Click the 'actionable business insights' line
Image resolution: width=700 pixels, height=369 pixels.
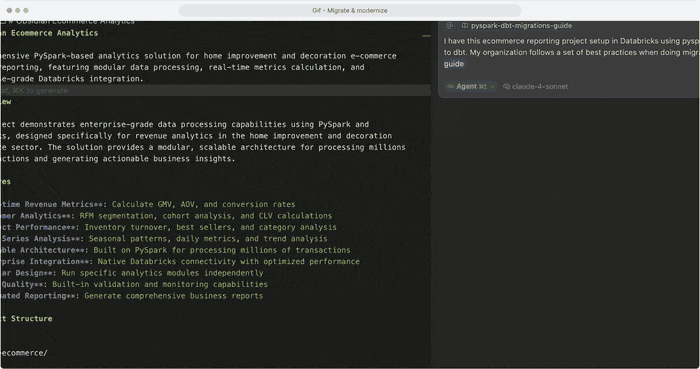tap(117, 159)
